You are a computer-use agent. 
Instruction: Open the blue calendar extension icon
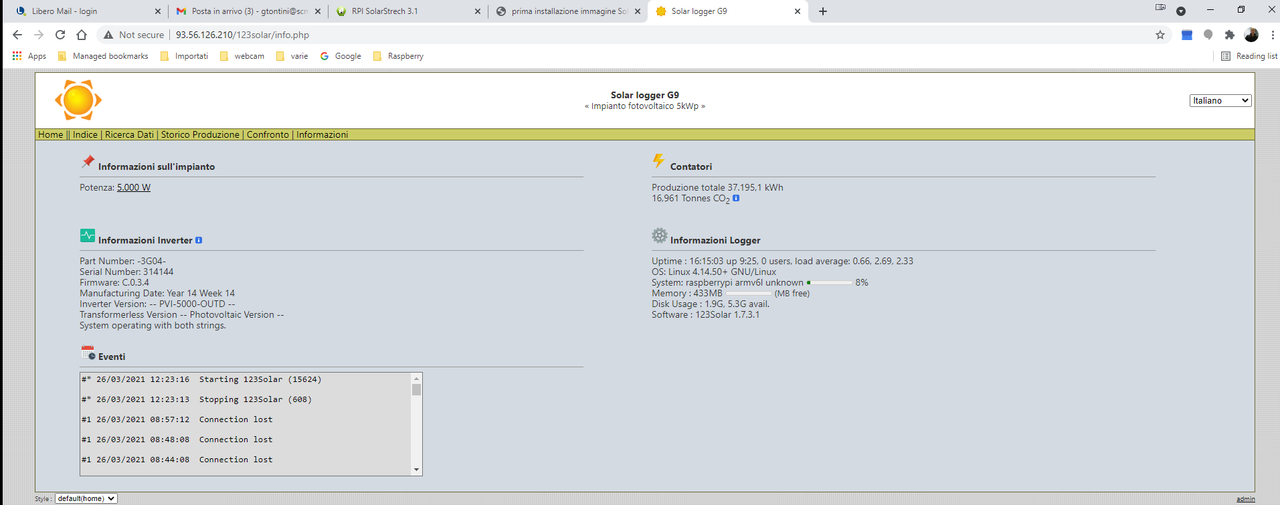point(1187,34)
